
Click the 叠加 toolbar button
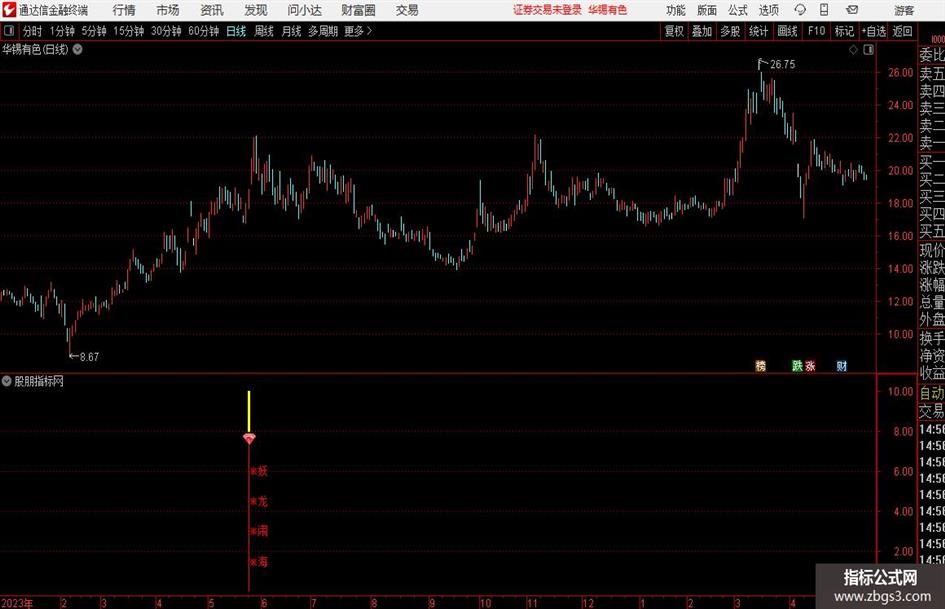click(702, 31)
